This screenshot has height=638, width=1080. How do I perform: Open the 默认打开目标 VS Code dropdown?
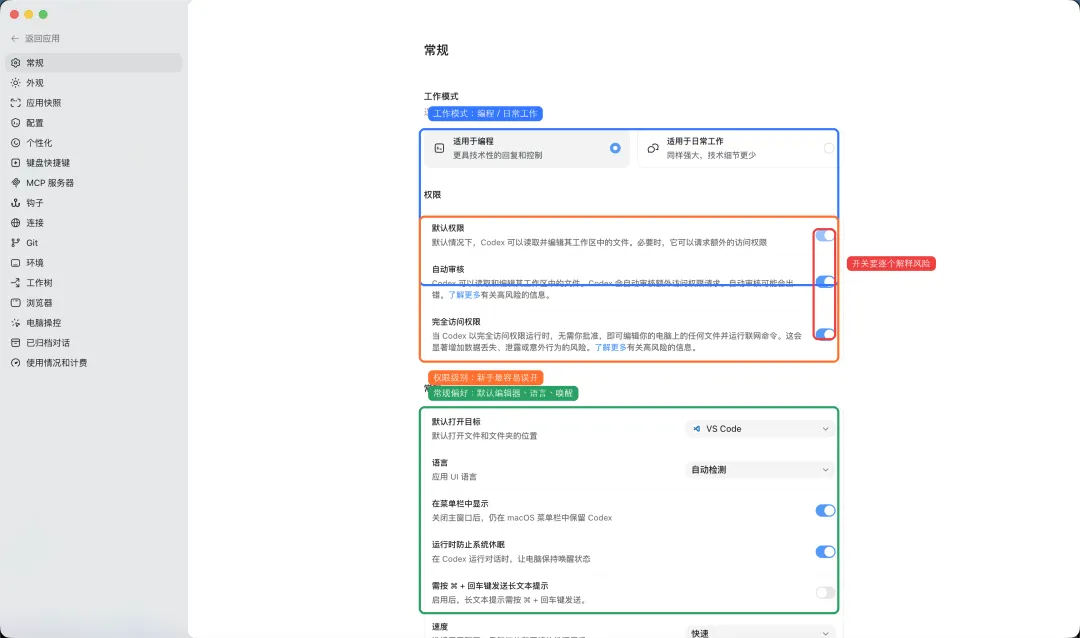pyautogui.click(x=760, y=429)
